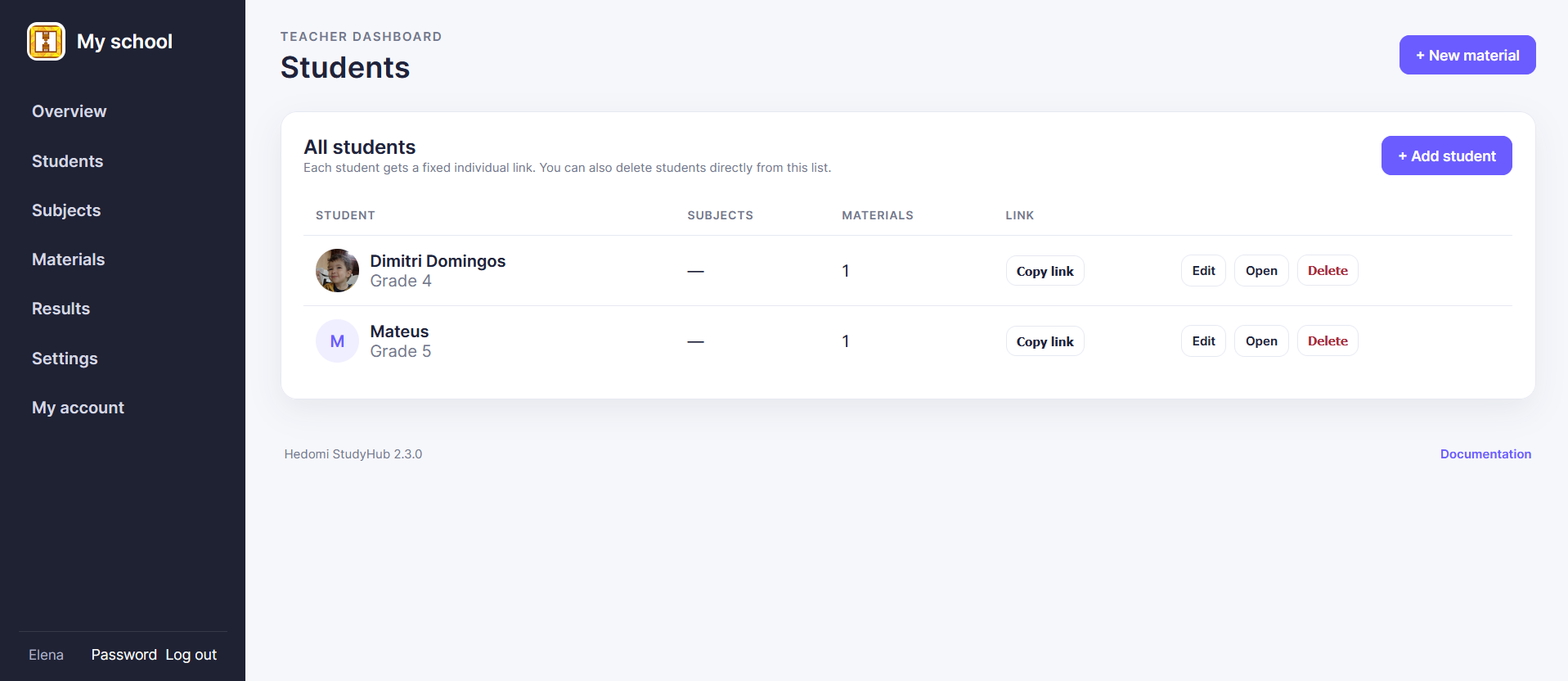Copy link for Dimitri Domingos

click(1045, 271)
